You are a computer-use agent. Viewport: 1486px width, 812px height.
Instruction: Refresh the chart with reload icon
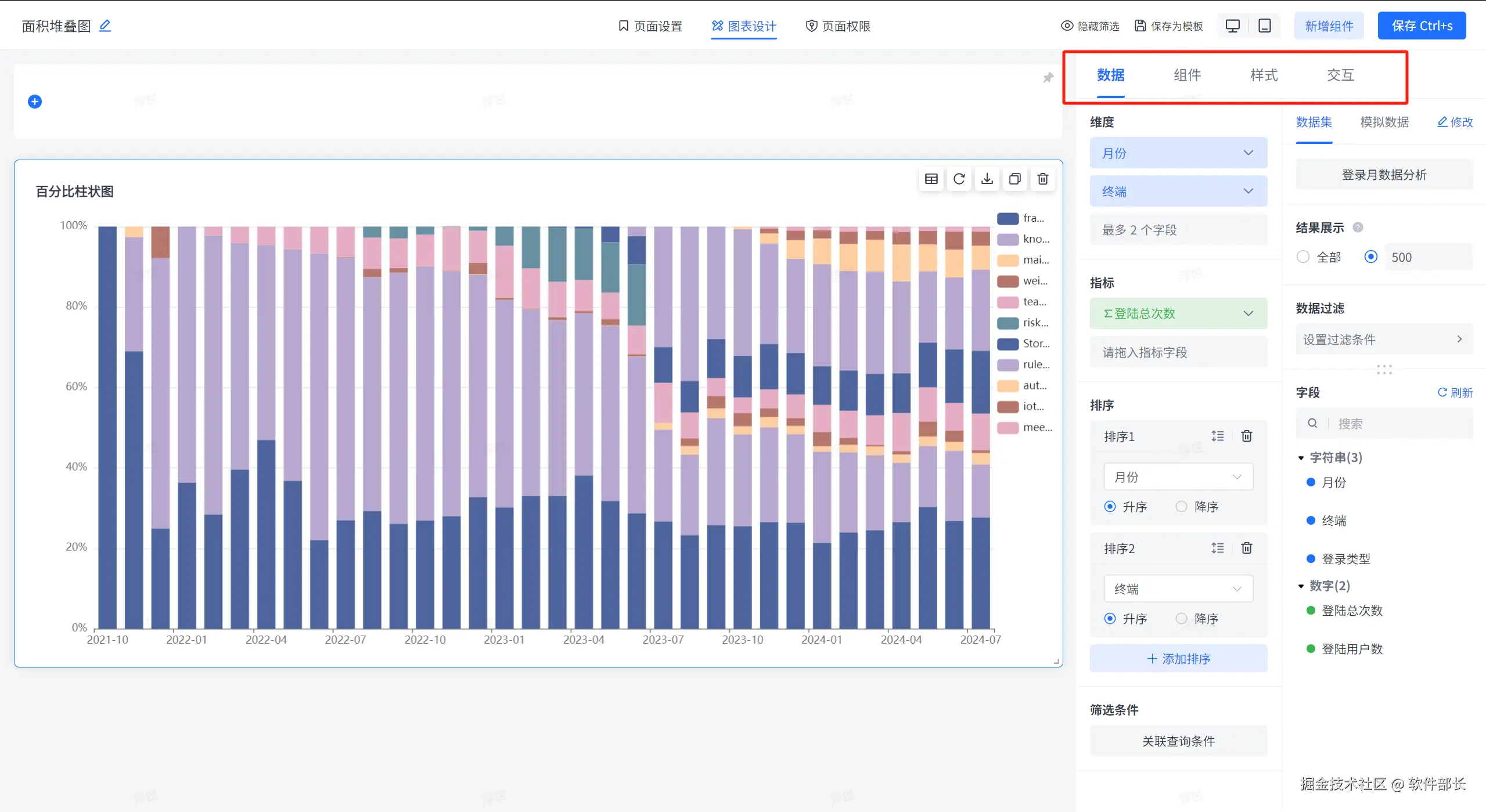[x=959, y=179]
